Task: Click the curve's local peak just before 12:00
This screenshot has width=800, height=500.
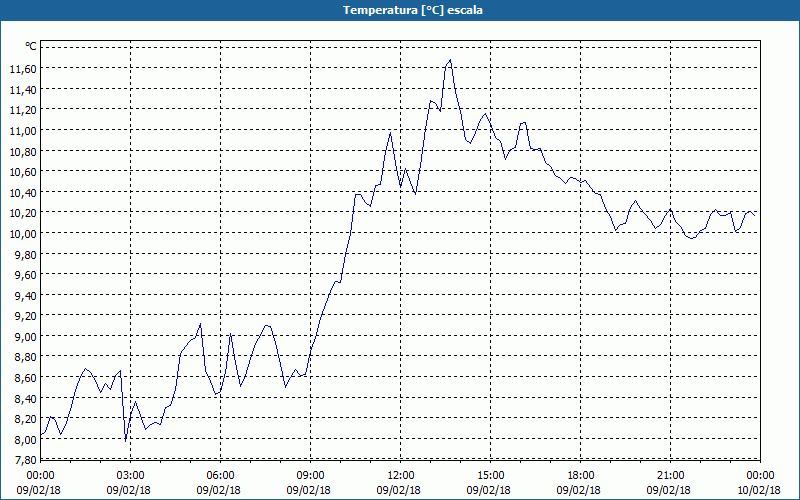Action: pos(390,133)
